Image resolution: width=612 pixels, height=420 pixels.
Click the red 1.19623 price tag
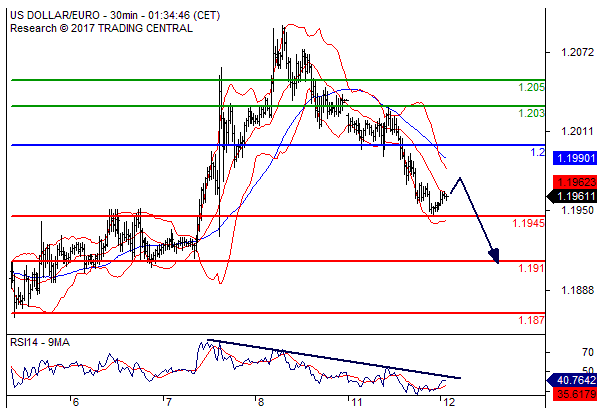click(x=575, y=182)
